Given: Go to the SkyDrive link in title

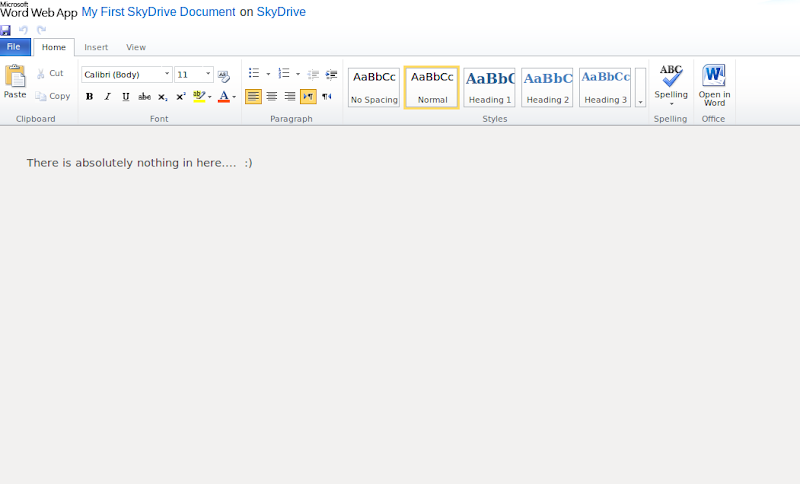Looking at the screenshot, I should [x=281, y=12].
